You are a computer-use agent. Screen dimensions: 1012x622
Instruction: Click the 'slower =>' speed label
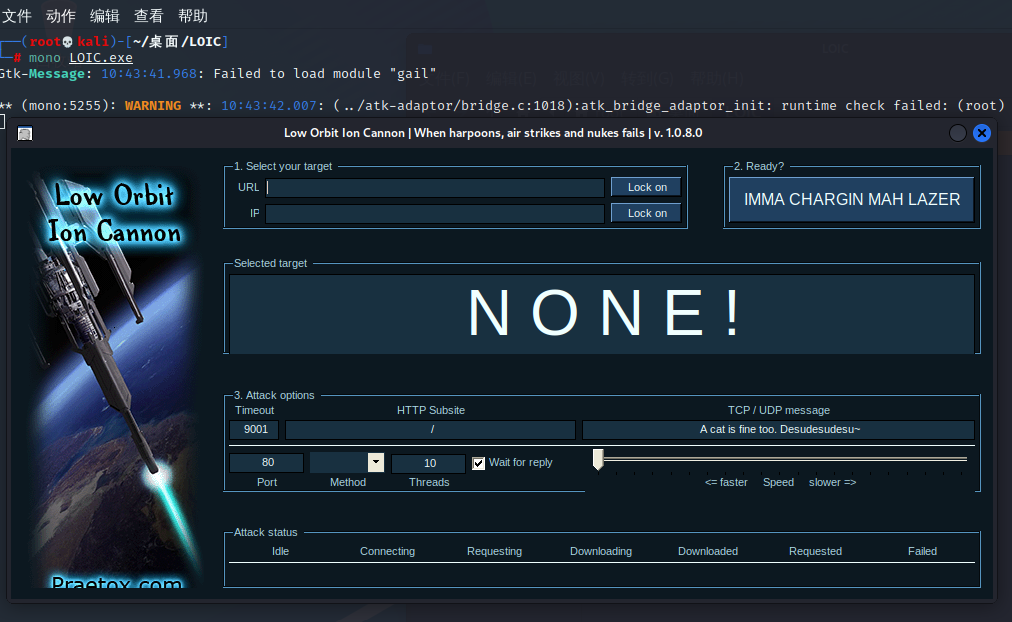[833, 482]
